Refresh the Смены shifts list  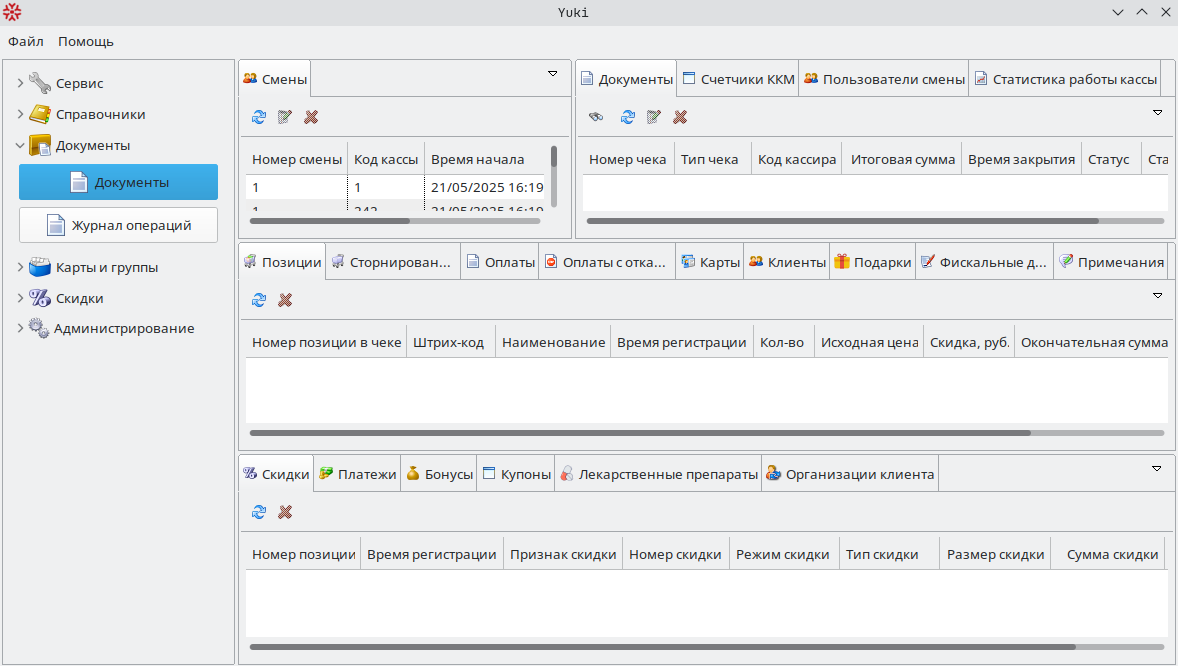pyautogui.click(x=259, y=117)
